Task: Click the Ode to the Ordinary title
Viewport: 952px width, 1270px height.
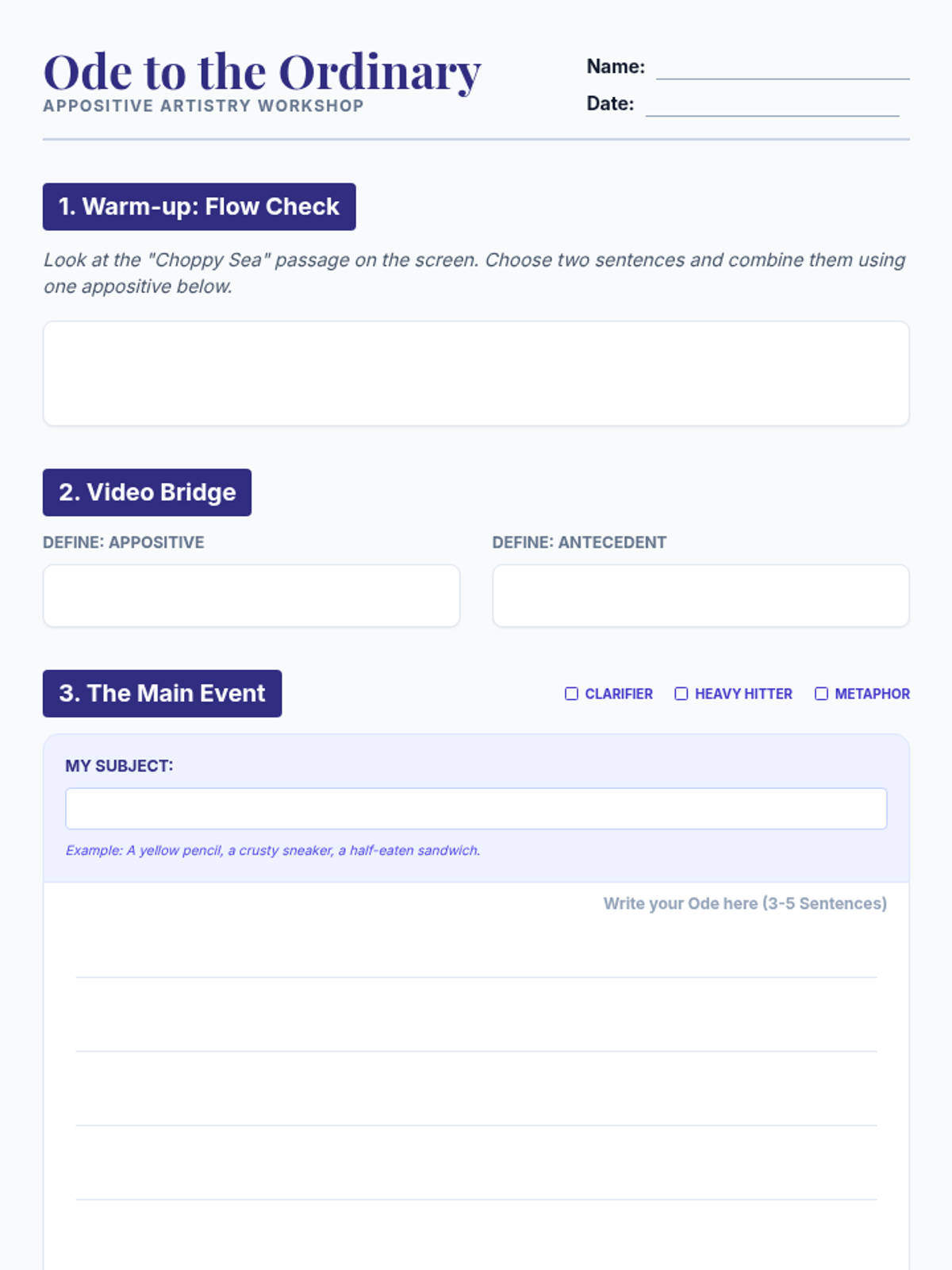Action: pyautogui.click(x=262, y=71)
